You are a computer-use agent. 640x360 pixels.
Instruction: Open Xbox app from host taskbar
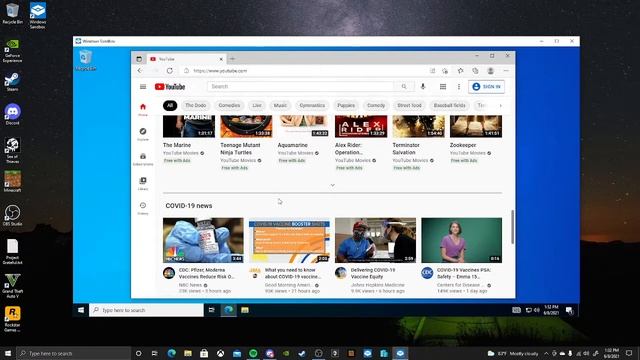(x=220, y=353)
